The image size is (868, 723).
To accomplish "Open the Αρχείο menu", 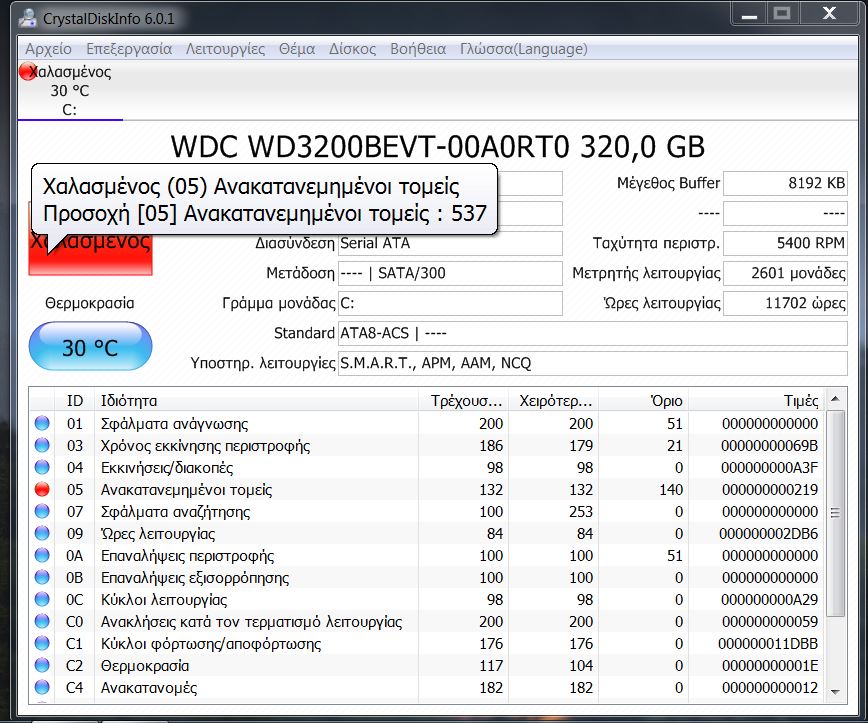I will tap(48, 49).
